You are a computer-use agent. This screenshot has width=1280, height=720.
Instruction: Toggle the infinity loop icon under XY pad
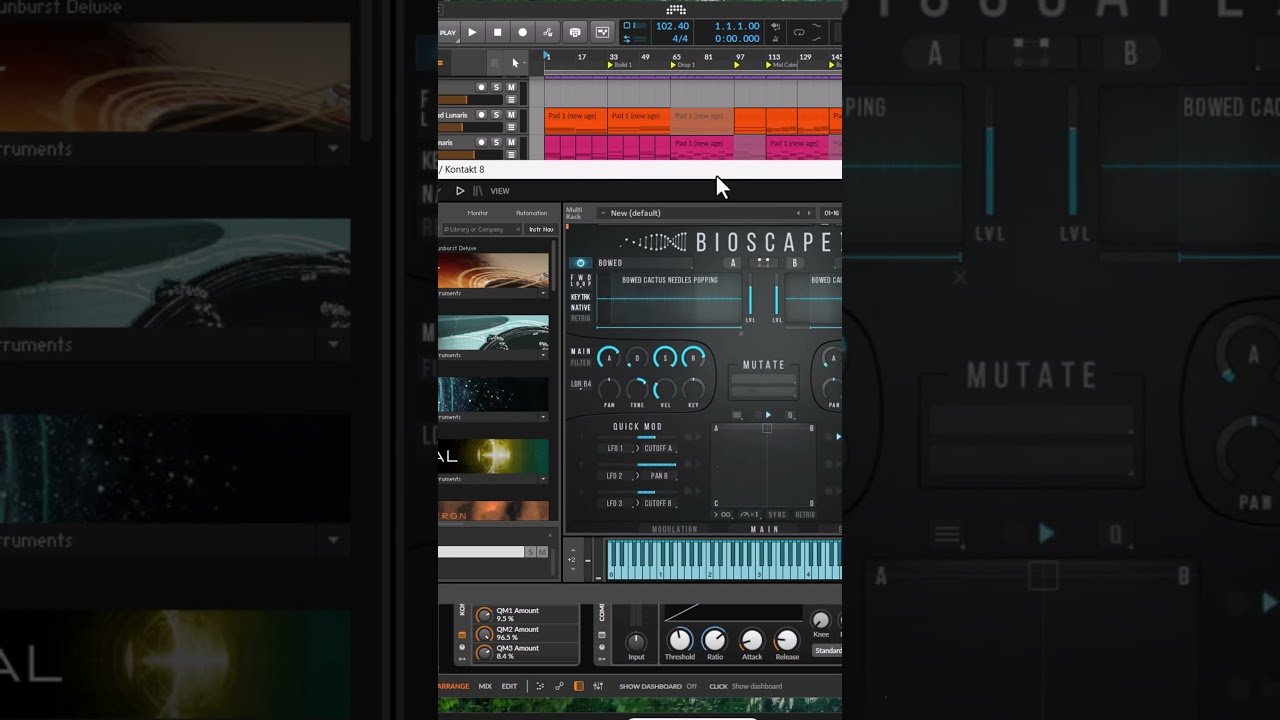pyautogui.click(x=725, y=515)
